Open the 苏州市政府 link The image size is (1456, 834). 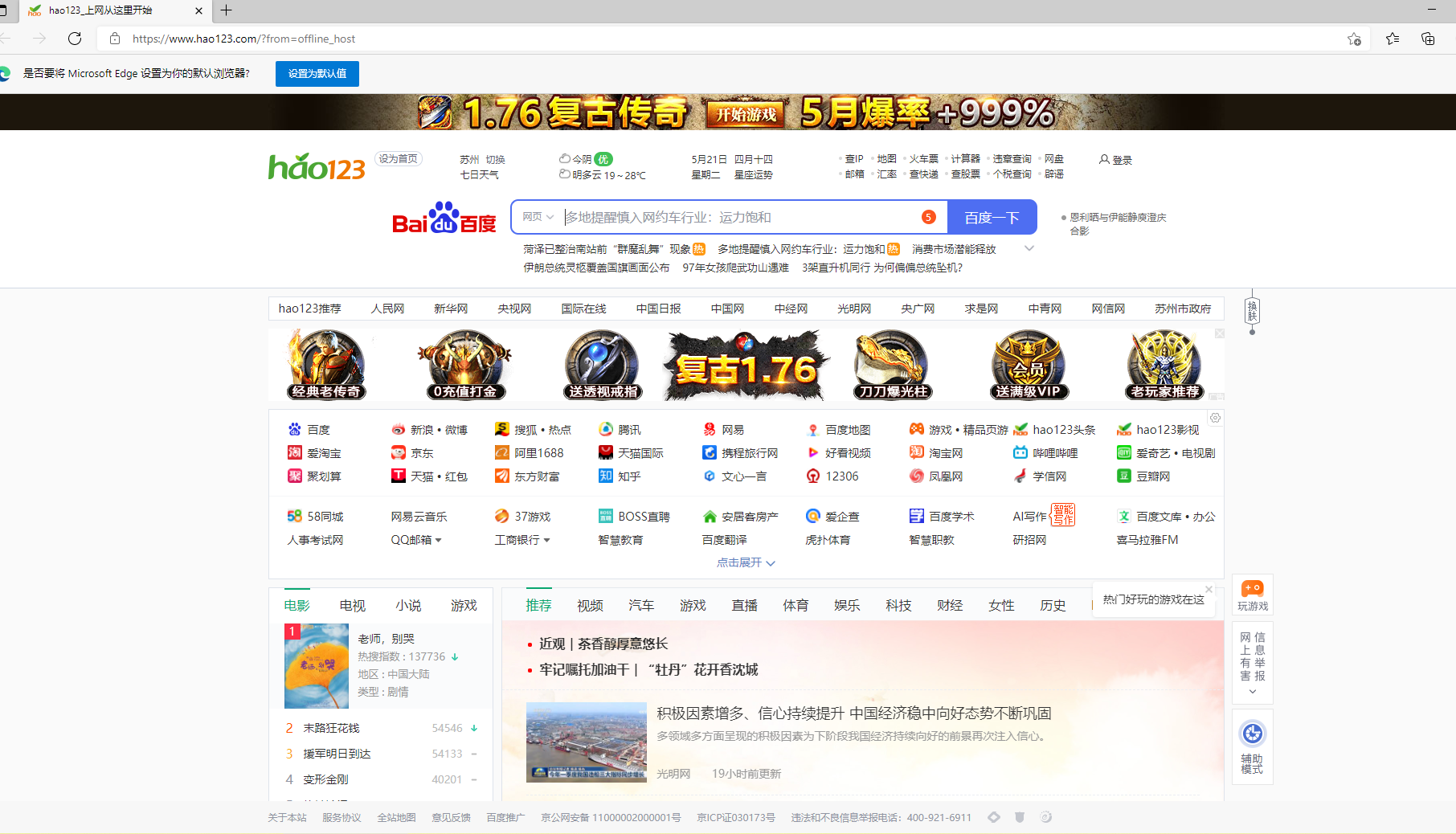click(x=1183, y=309)
